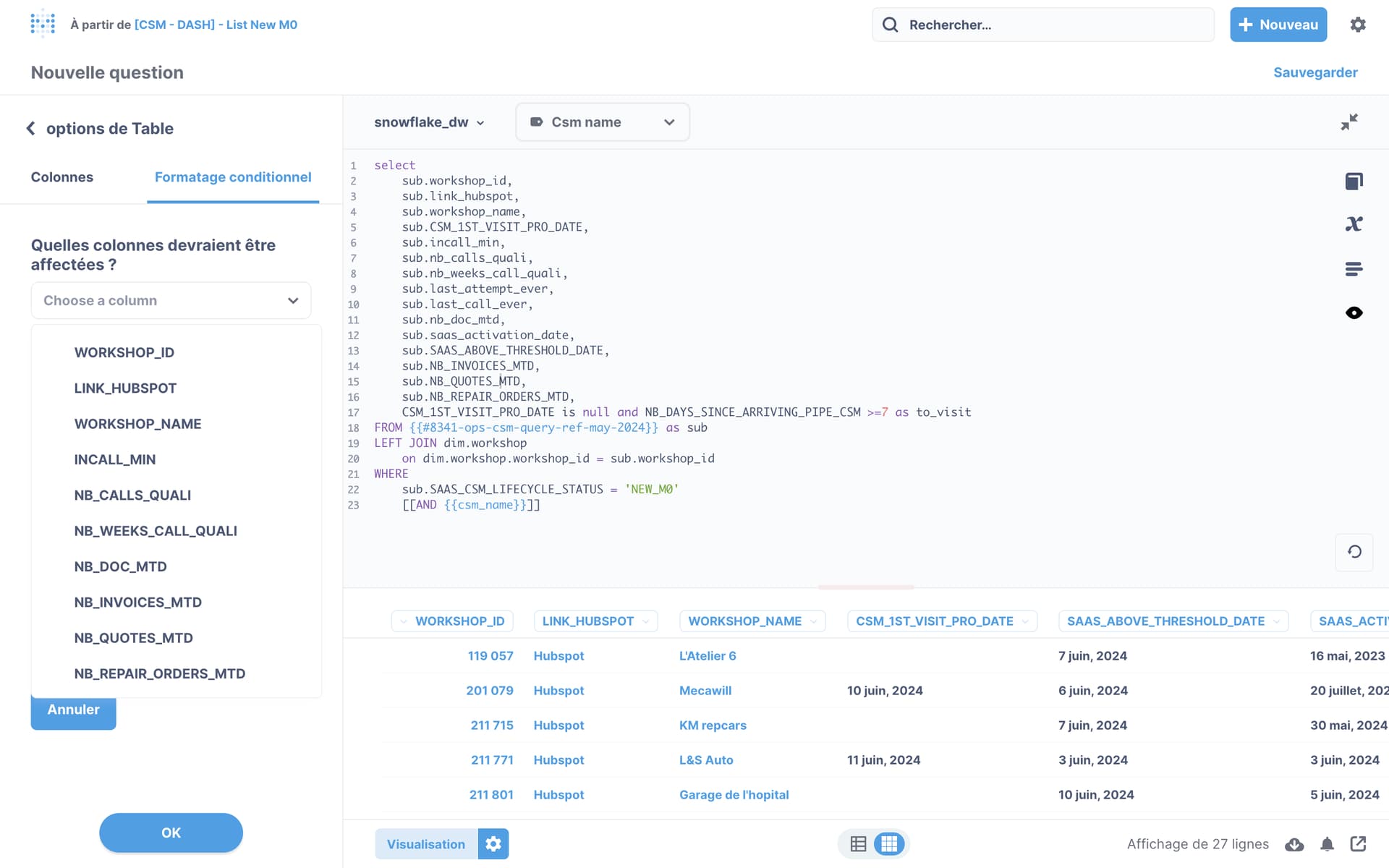The image size is (1389, 868).
Task: Collapse the SQL editor with shrink icon
Action: pos(1348,122)
